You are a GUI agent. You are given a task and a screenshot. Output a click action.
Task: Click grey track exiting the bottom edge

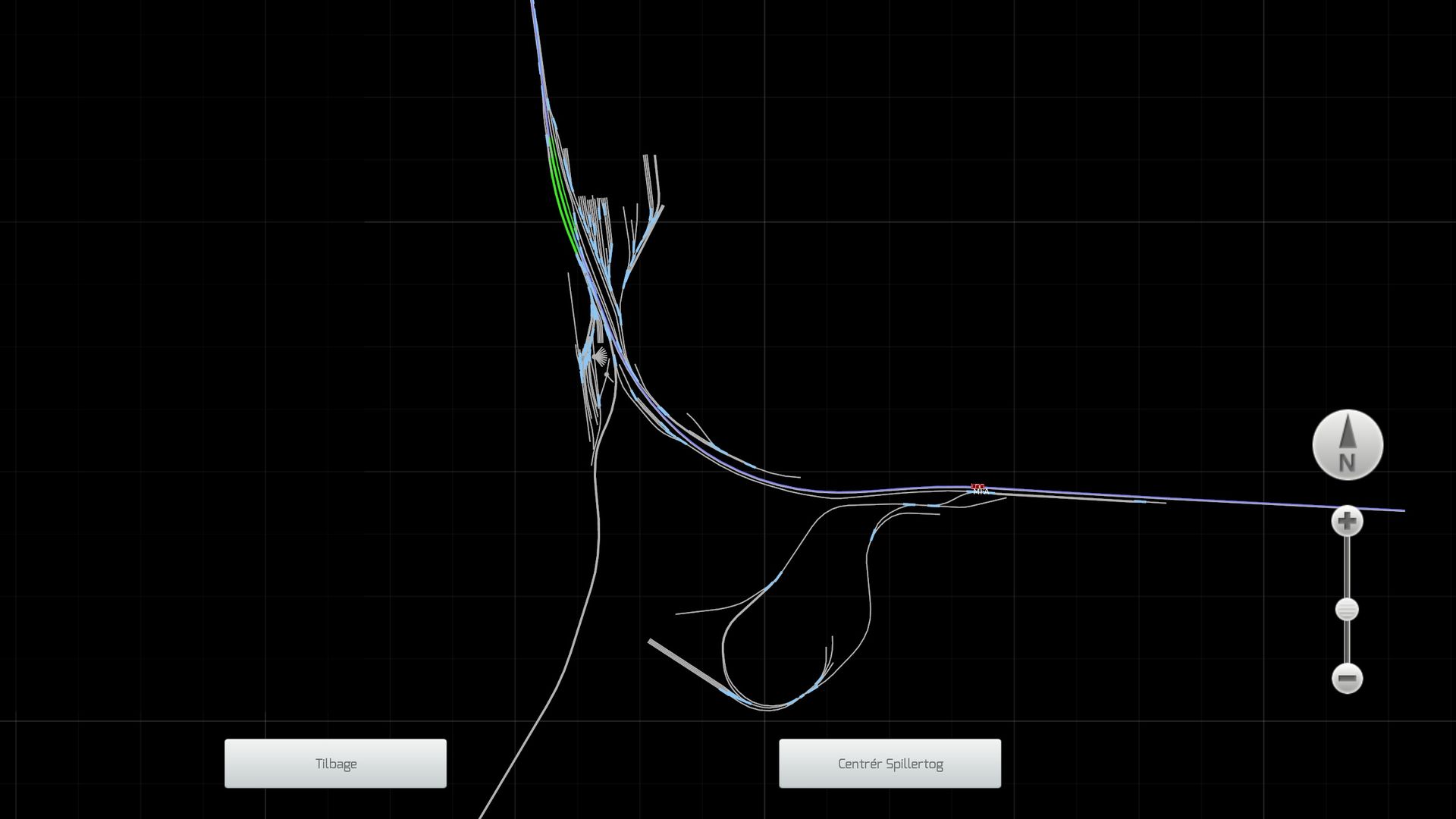point(485,810)
